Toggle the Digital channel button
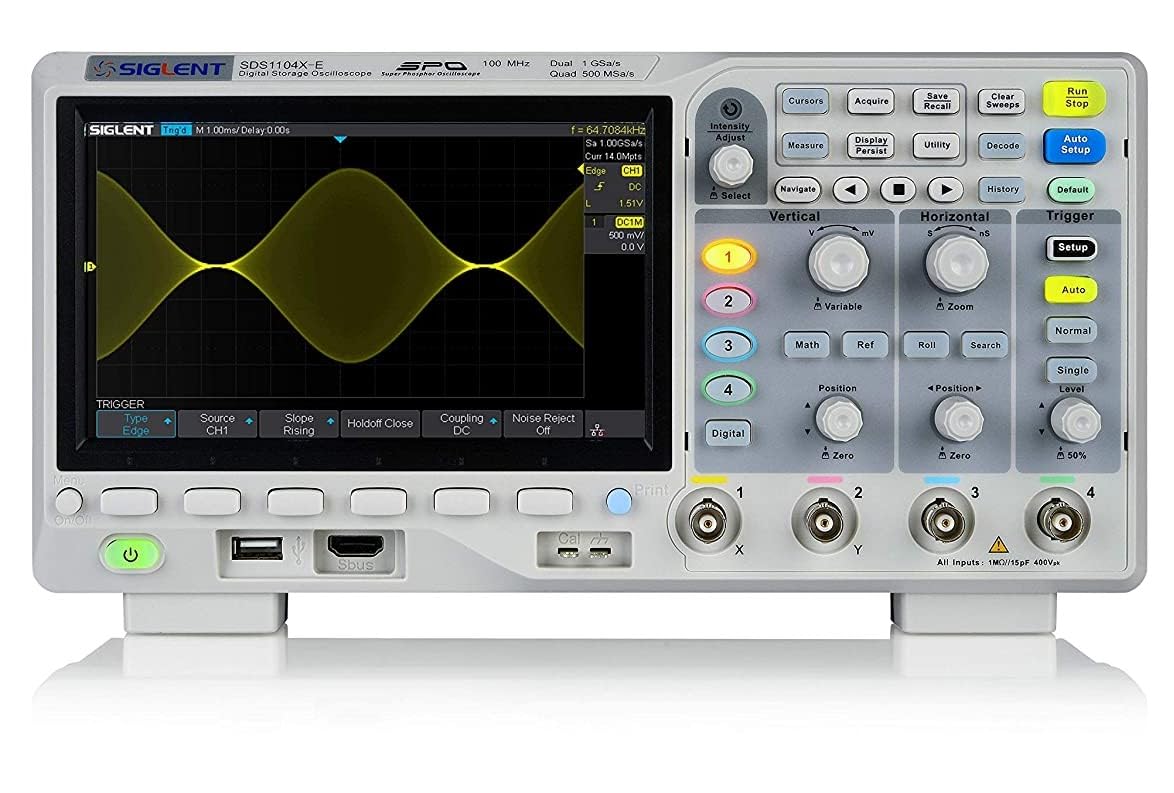This screenshot has height=793, width=1174. pos(728,434)
